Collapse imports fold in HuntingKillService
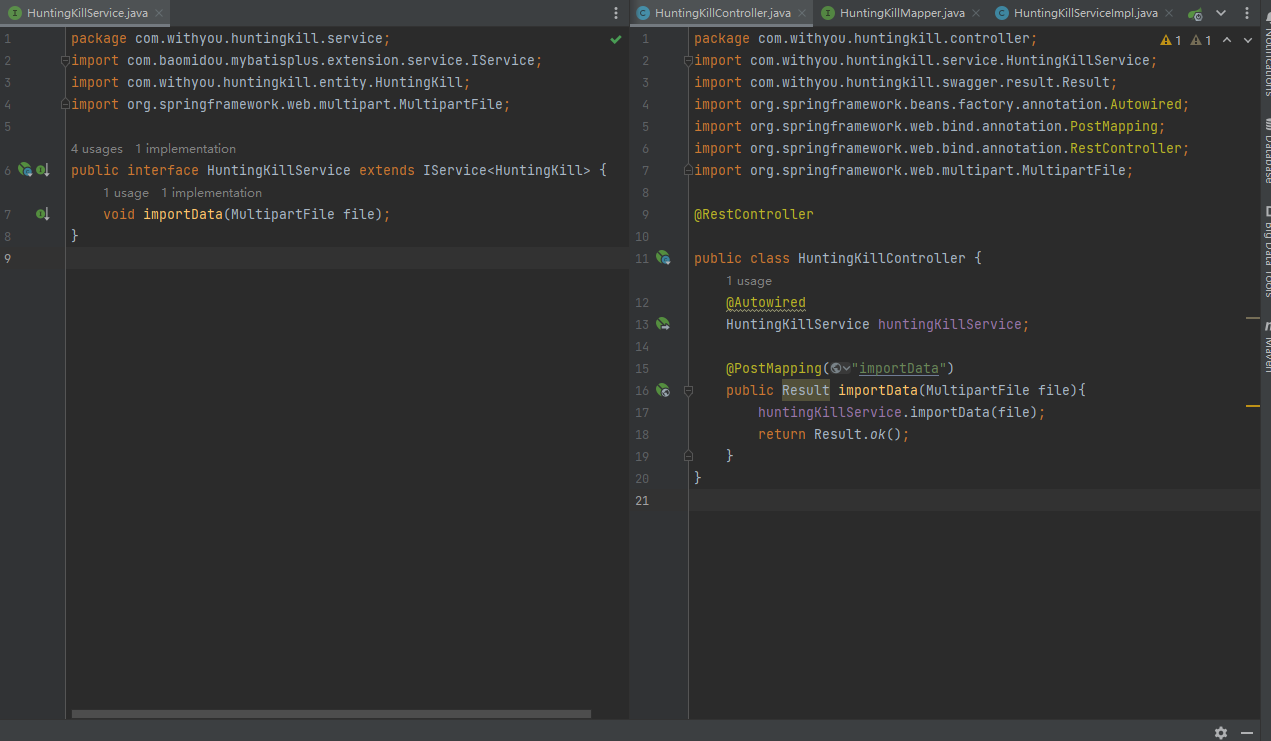This screenshot has width=1271, height=741. click(x=65, y=60)
